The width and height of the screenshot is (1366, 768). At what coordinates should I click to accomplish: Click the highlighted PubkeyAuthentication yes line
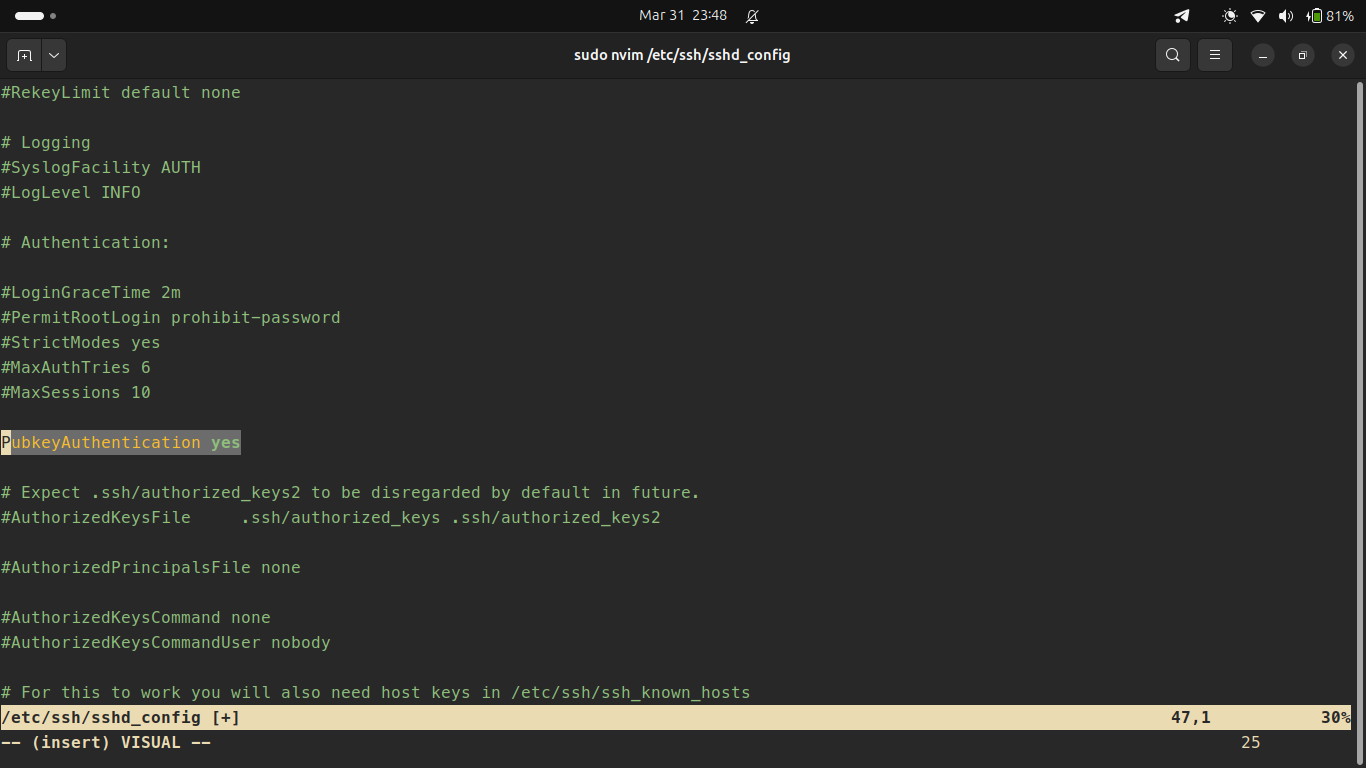121,442
